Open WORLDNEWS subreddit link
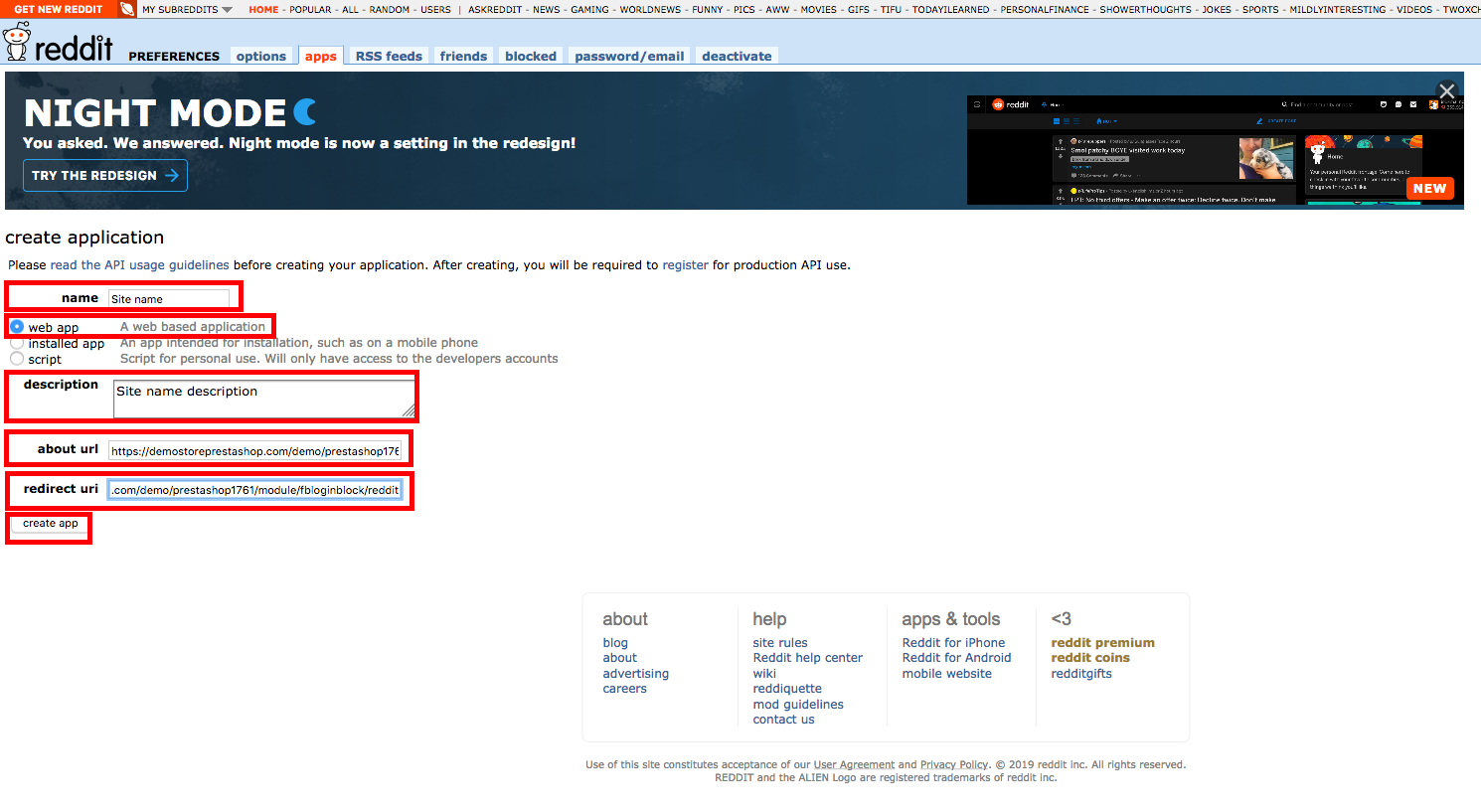The image size is (1481, 812). point(650,9)
